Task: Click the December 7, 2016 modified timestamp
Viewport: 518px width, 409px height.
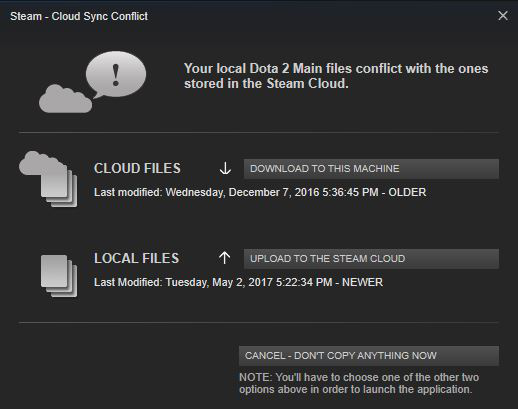Action: (x=272, y=192)
